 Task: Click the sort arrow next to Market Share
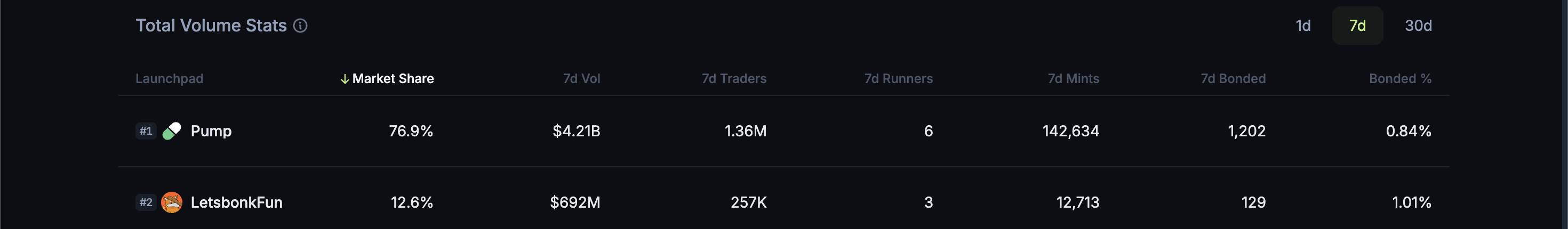(345, 79)
